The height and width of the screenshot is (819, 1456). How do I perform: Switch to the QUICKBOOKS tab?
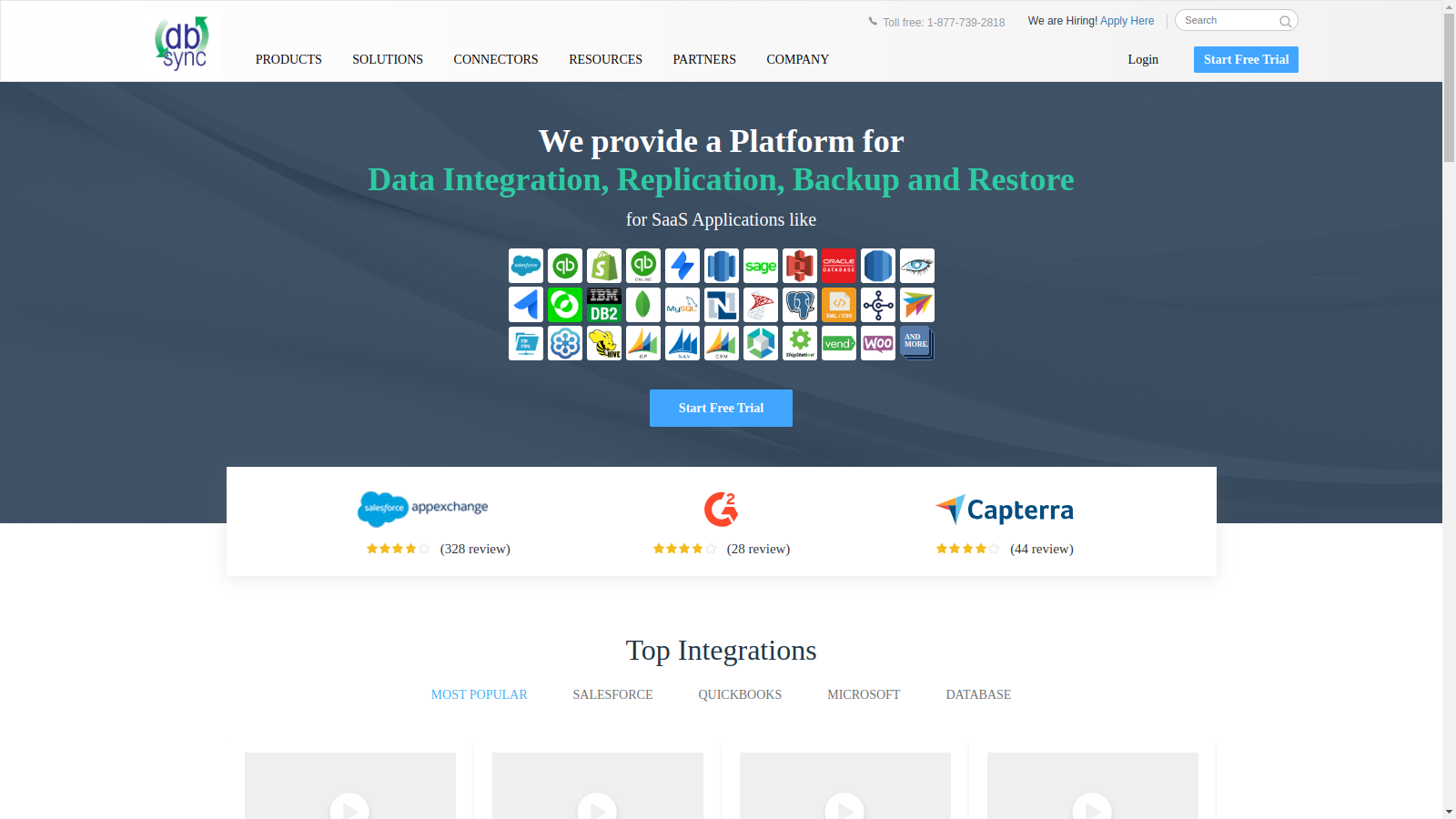[x=740, y=694]
